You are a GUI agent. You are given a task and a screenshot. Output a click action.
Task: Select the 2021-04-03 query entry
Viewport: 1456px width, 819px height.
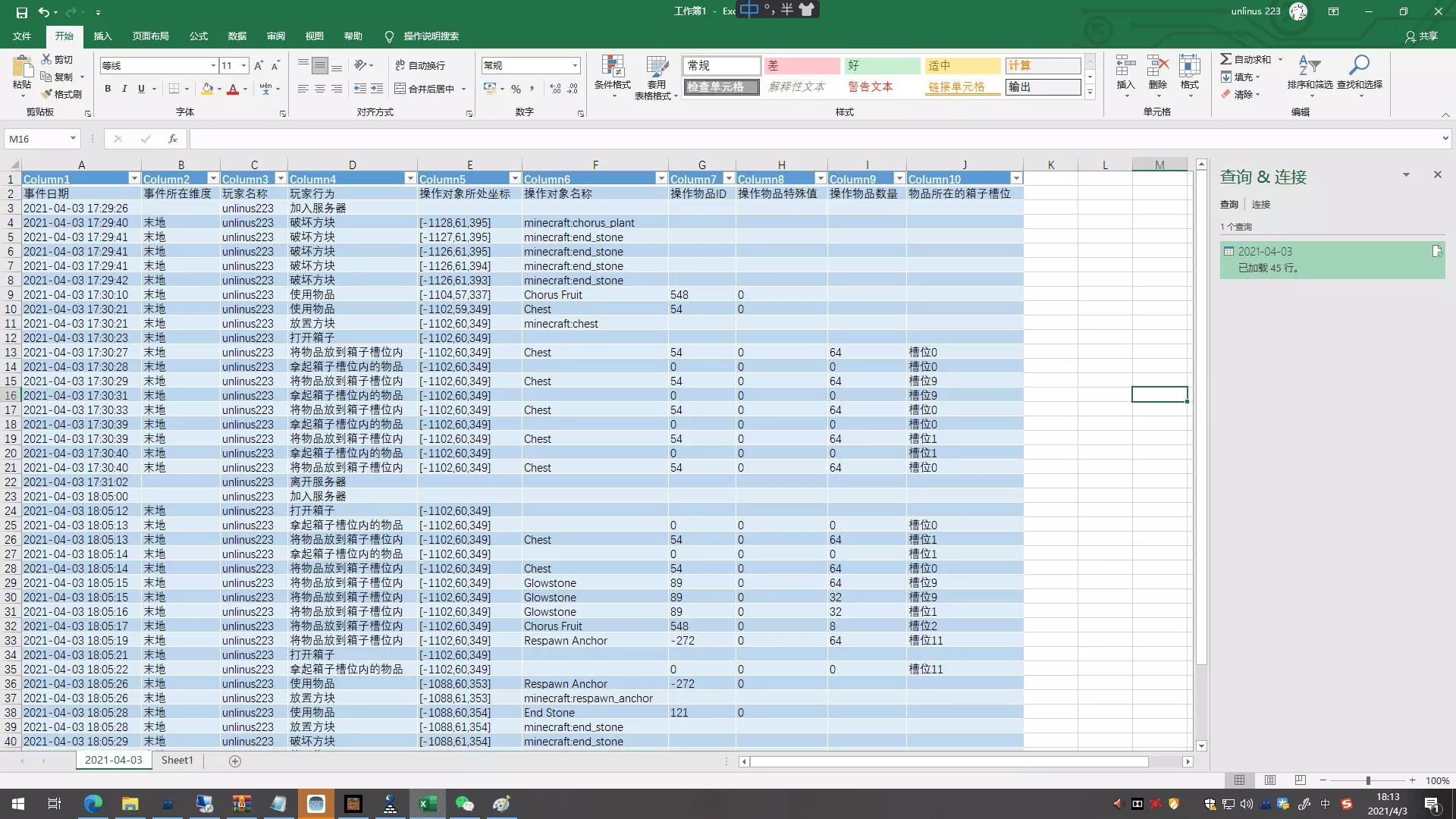coord(1332,259)
